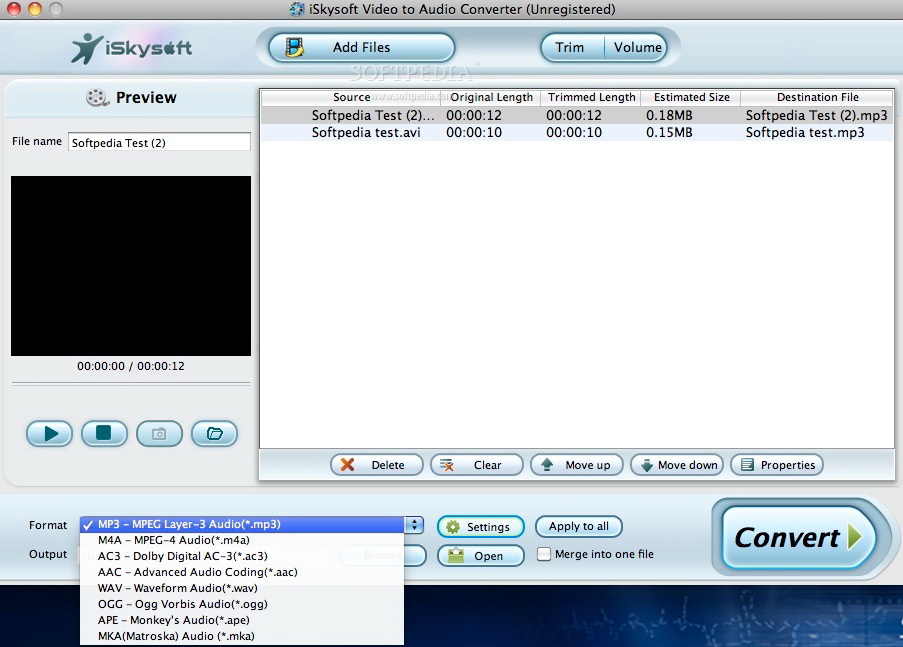The width and height of the screenshot is (903, 647).
Task: Click the black video preview area
Action: pyautogui.click(x=131, y=266)
